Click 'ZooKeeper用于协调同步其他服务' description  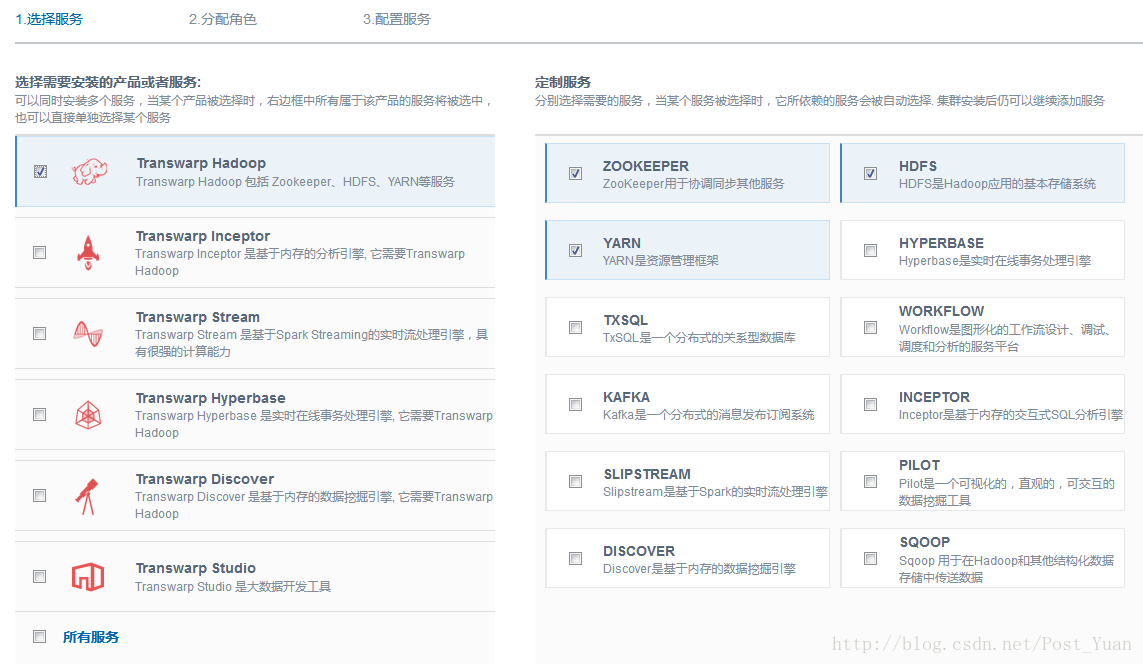(x=693, y=184)
